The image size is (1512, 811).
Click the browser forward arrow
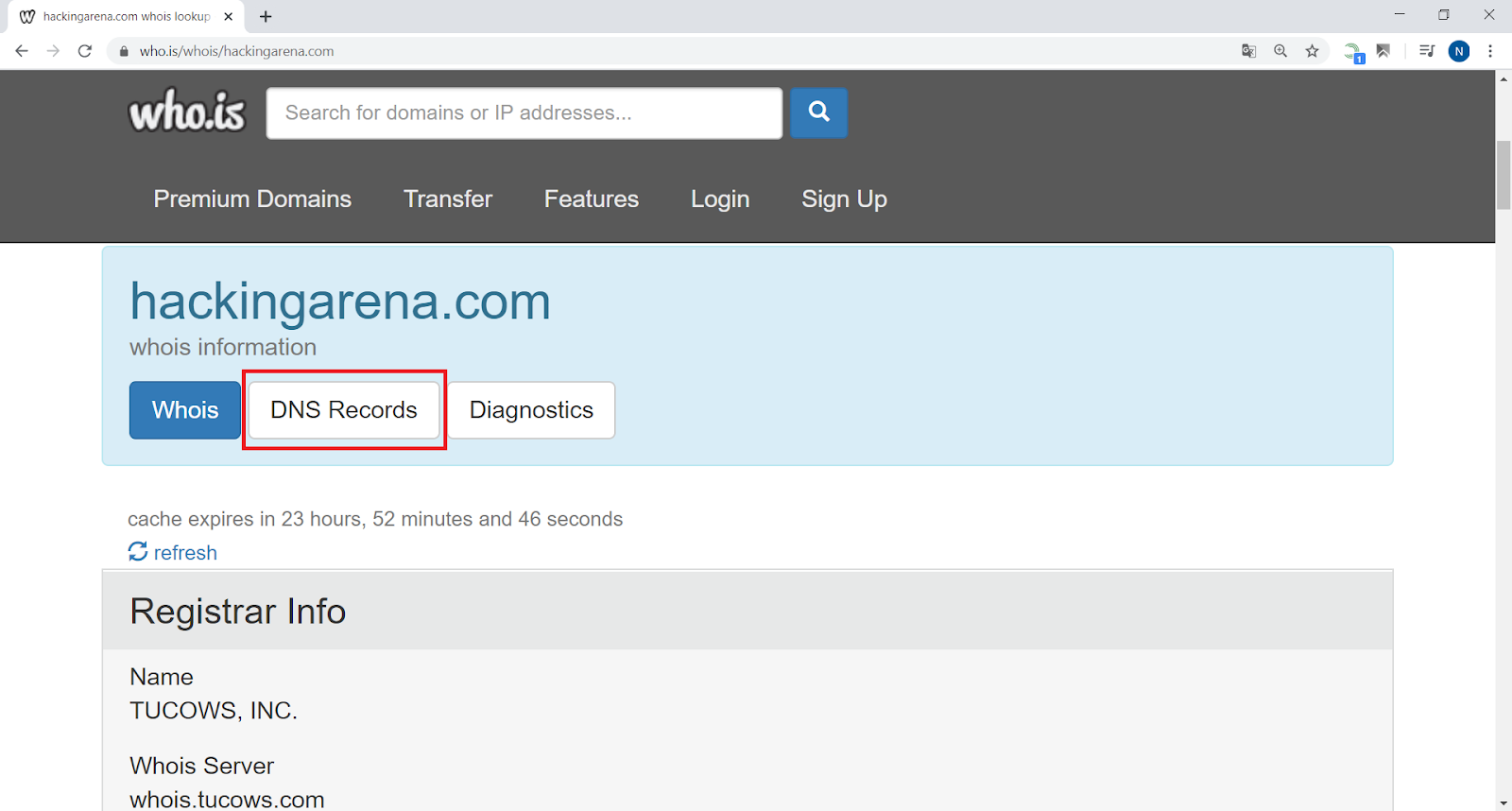tap(53, 51)
